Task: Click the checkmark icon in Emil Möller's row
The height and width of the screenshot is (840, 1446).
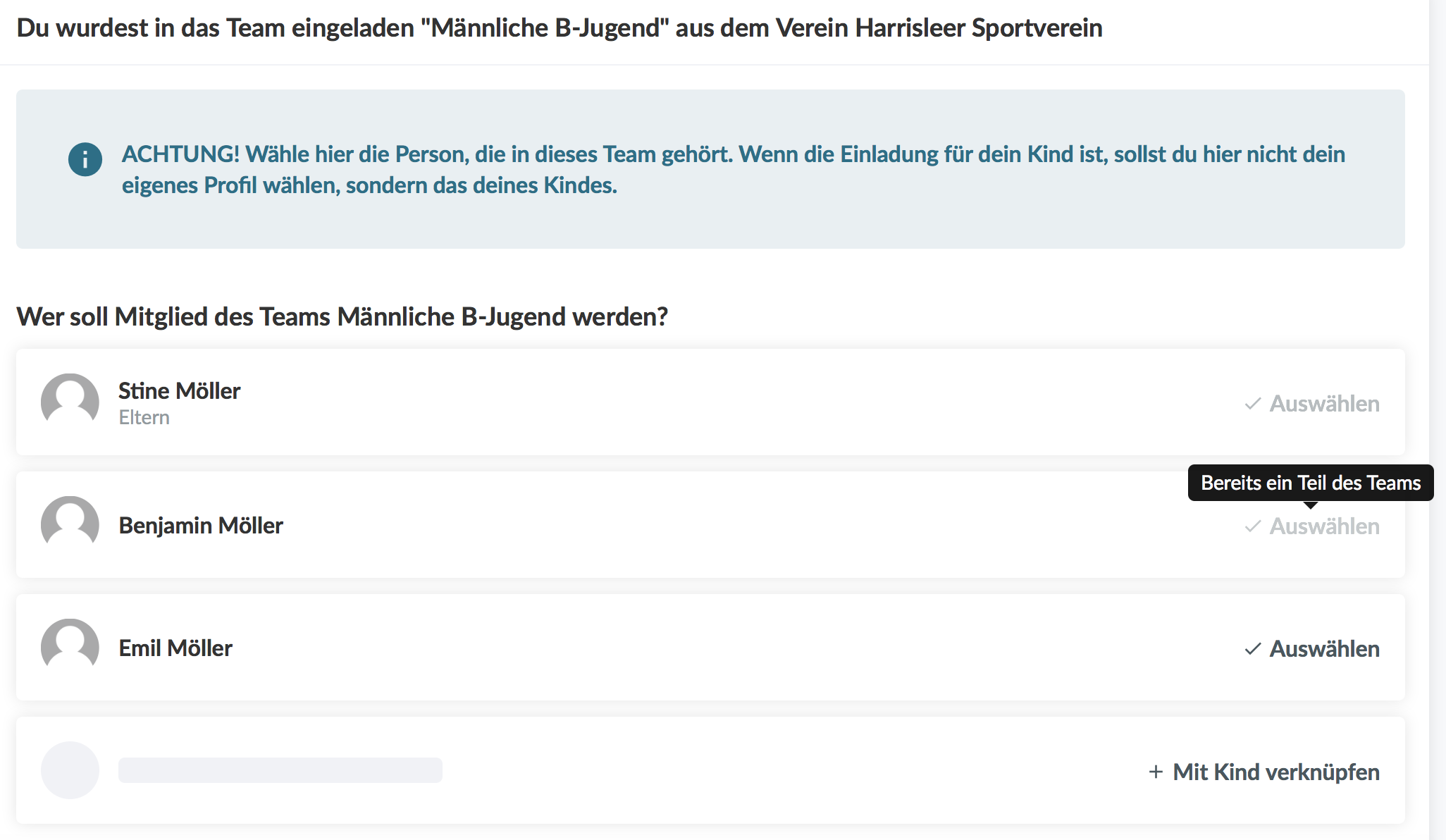Action: click(1252, 649)
